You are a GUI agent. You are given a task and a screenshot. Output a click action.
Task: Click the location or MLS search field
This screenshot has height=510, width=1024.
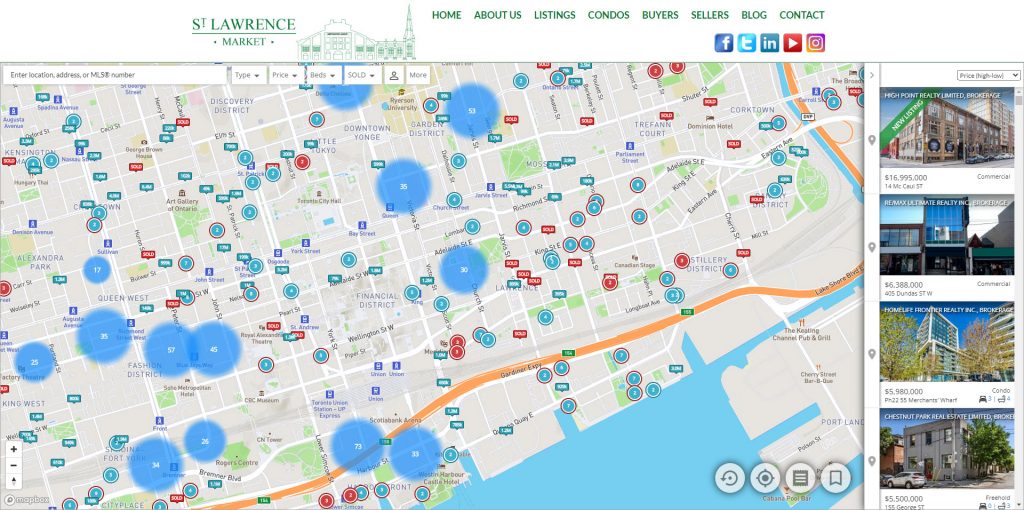115,75
